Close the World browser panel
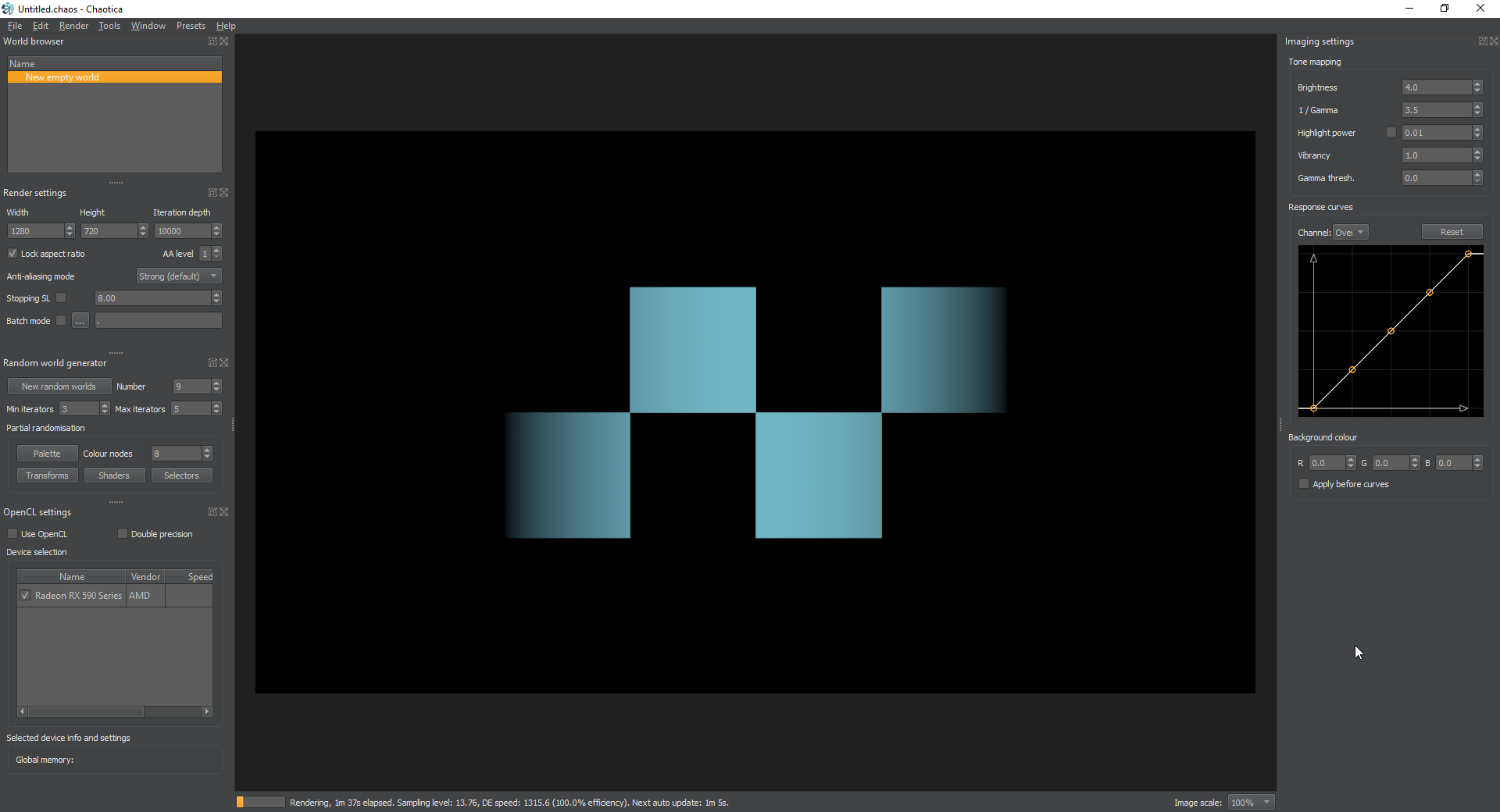This screenshot has height=812, width=1500. click(x=224, y=41)
